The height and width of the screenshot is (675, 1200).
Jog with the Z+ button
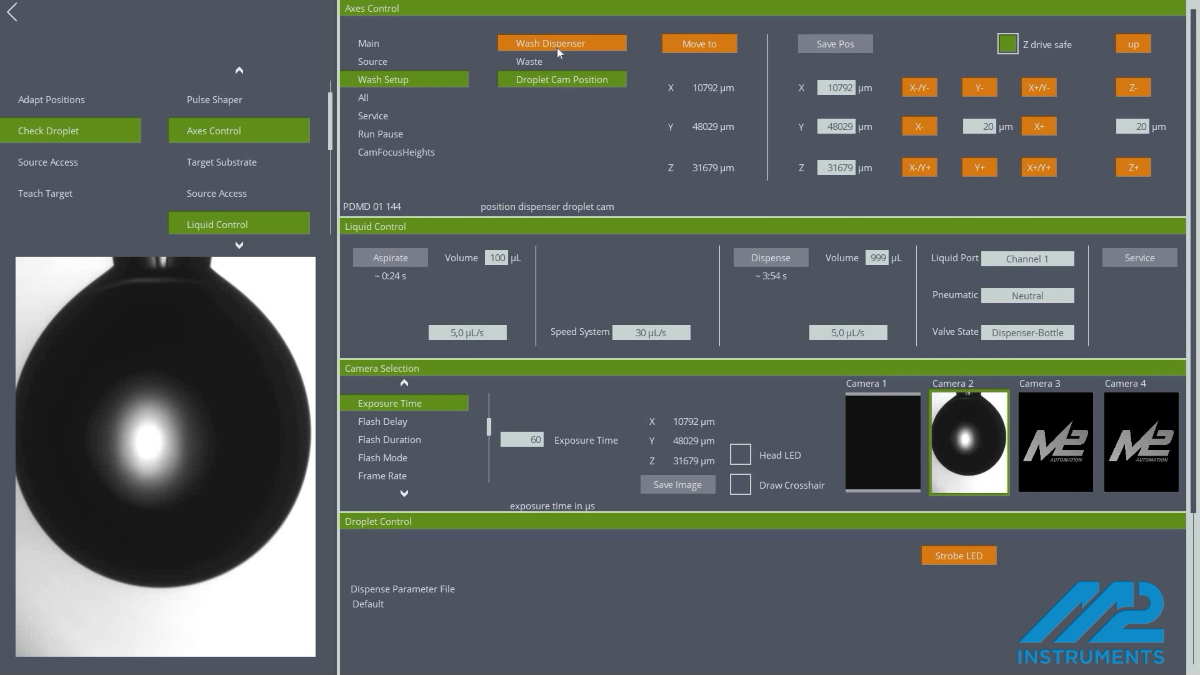[x=1133, y=168]
